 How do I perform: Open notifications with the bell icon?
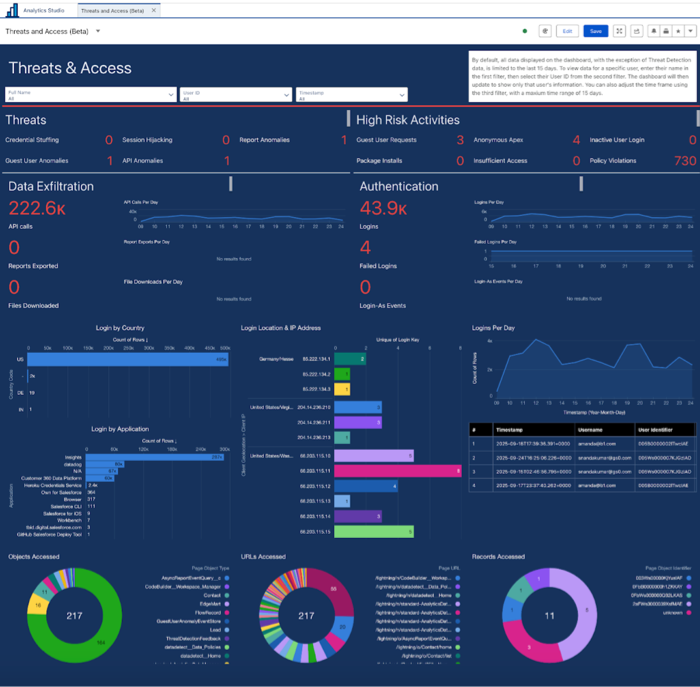tap(654, 31)
